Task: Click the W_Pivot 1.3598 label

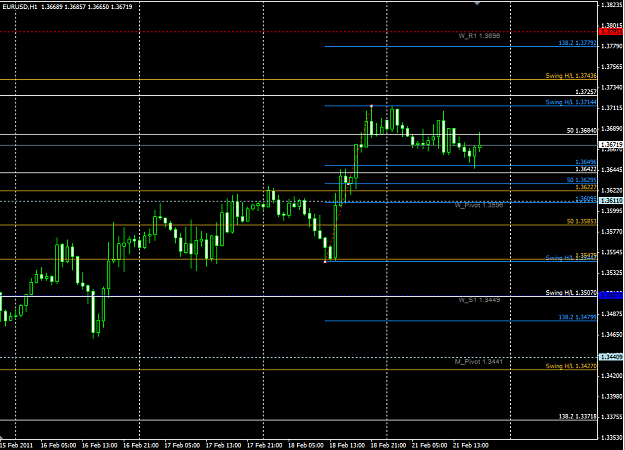Action: click(x=479, y=205)
